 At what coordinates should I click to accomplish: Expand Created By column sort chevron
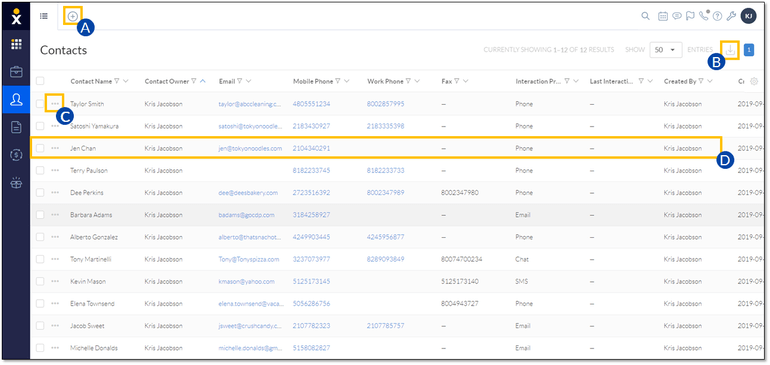click(710, 82)
